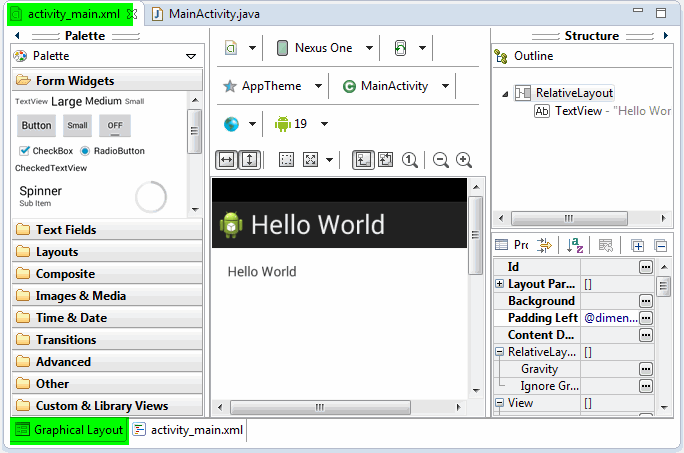Screen dimensions: 684x453
Task: Toggle fill height layout button
Action: tap(250, 160)
